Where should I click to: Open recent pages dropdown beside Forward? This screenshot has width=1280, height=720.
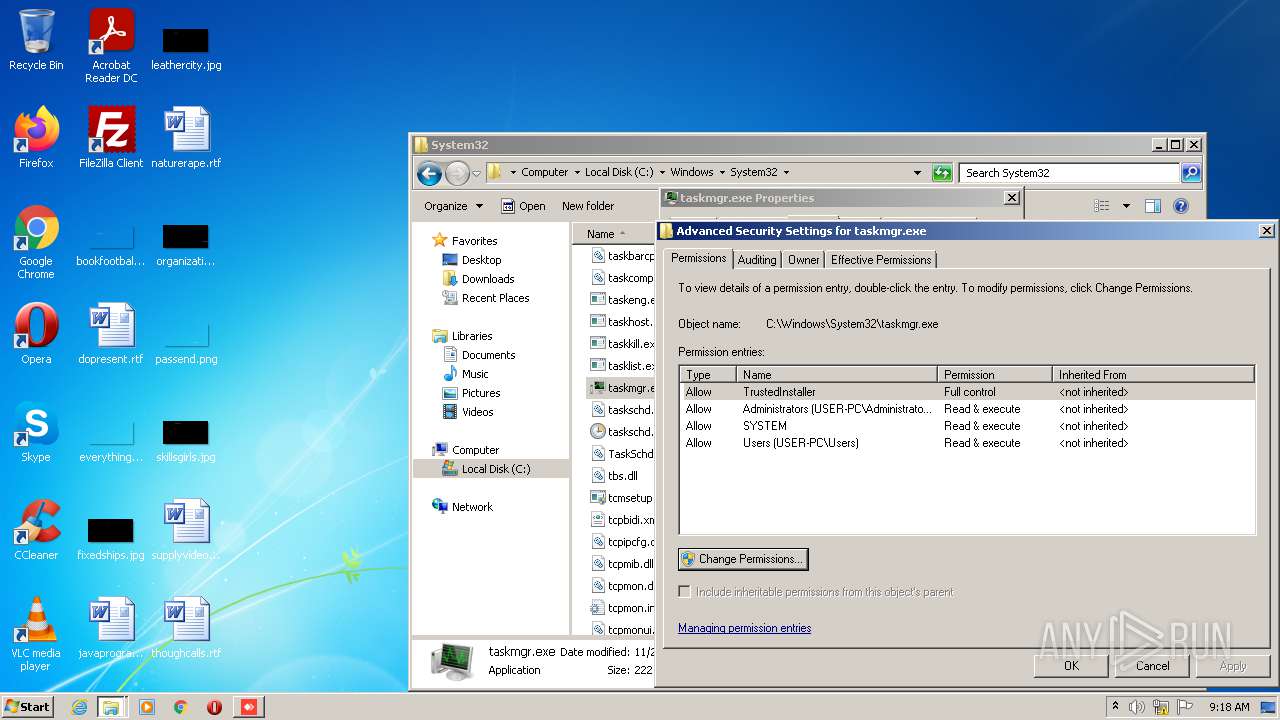pos(476,173)
